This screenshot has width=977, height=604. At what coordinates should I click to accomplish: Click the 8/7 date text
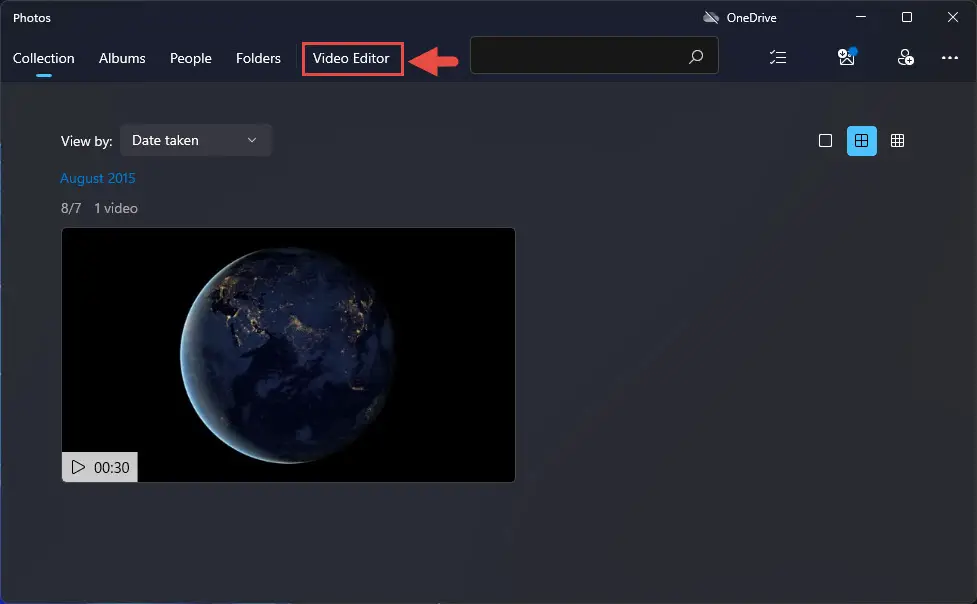pos(71,208)
